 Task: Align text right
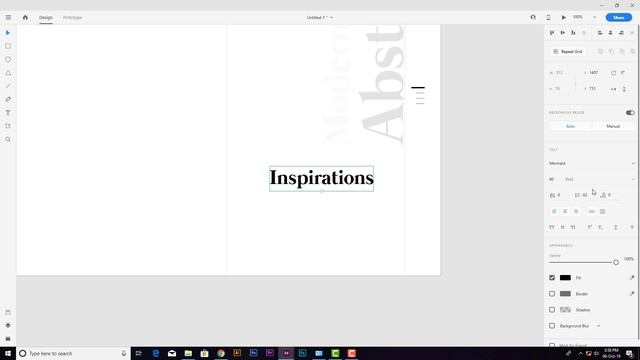click(576, 211)
